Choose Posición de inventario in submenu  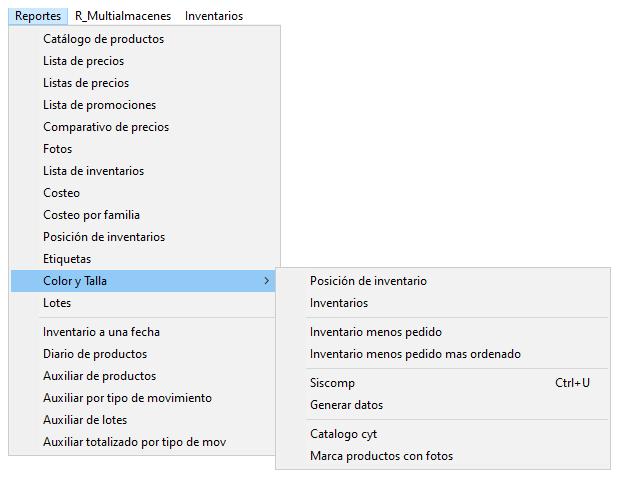click(x=443, y=281)
